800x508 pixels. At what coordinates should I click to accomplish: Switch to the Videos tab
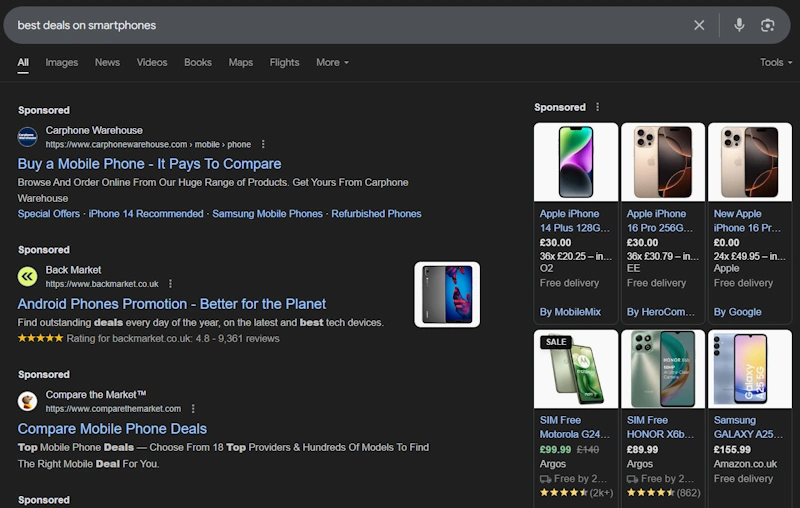tap(152, 62)
